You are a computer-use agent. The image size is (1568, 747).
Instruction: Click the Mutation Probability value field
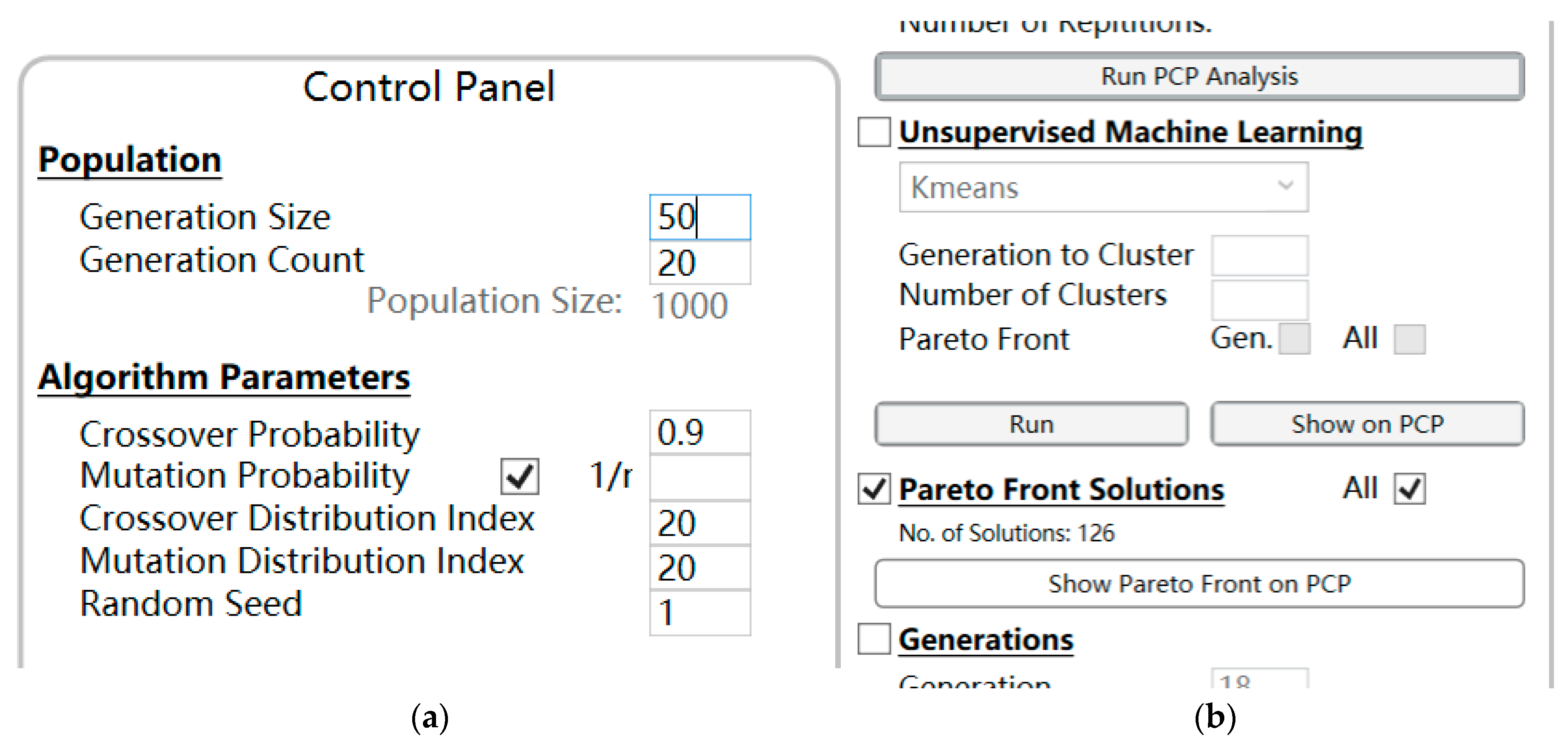(700, 477)
